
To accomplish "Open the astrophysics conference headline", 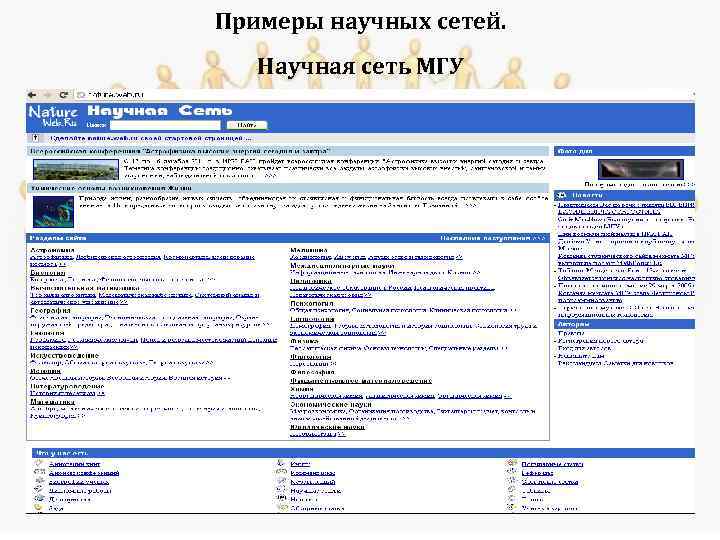I will pos(180,151).
